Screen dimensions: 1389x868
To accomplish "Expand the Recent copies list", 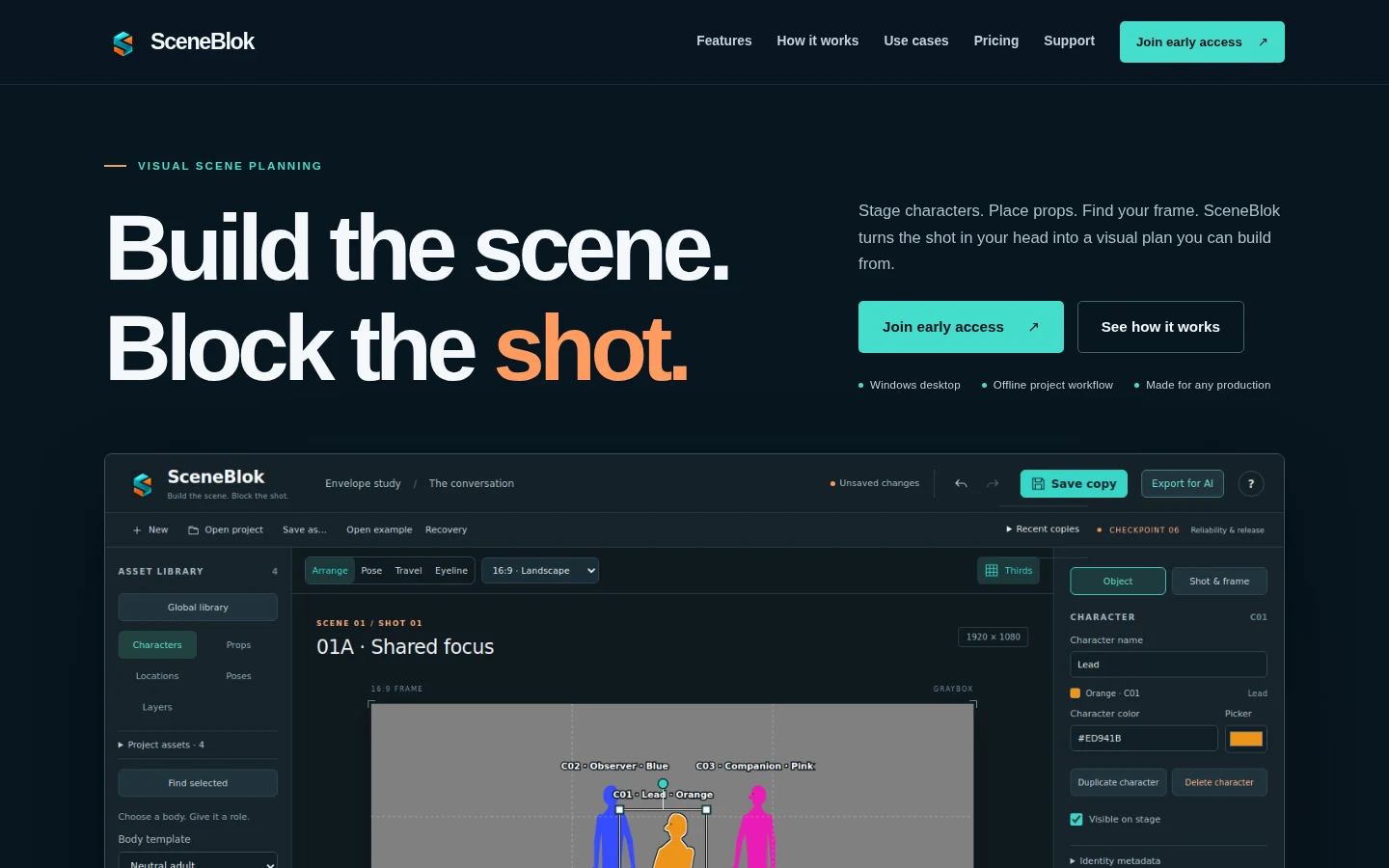I will (1043, 529).
